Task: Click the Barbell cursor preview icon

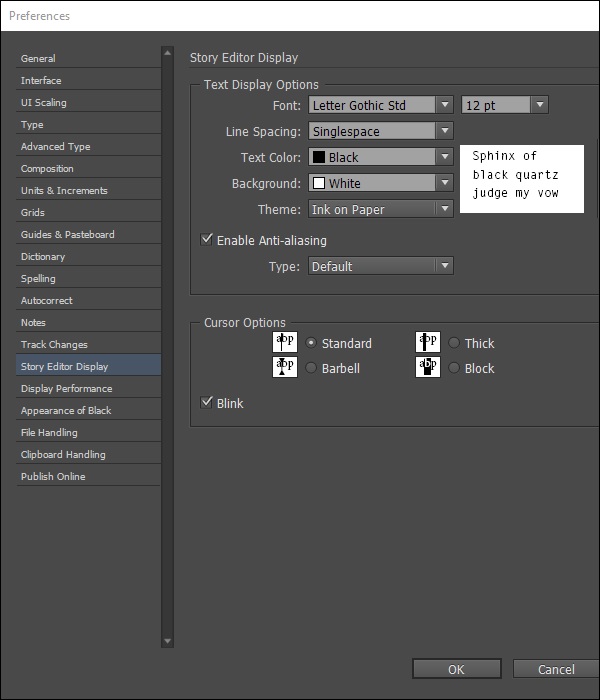Action: click(285, 367)
